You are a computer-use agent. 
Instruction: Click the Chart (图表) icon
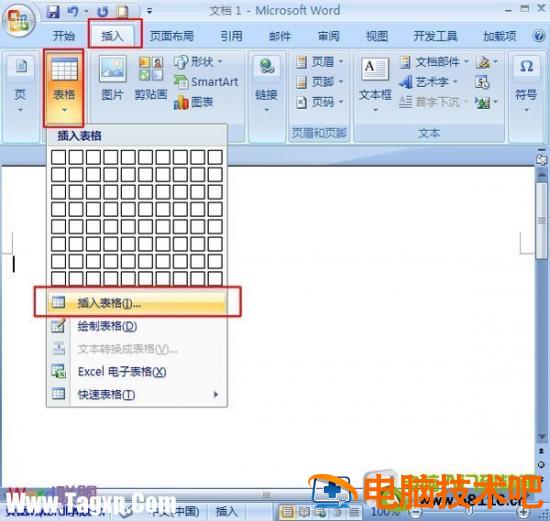pos(194,102)
